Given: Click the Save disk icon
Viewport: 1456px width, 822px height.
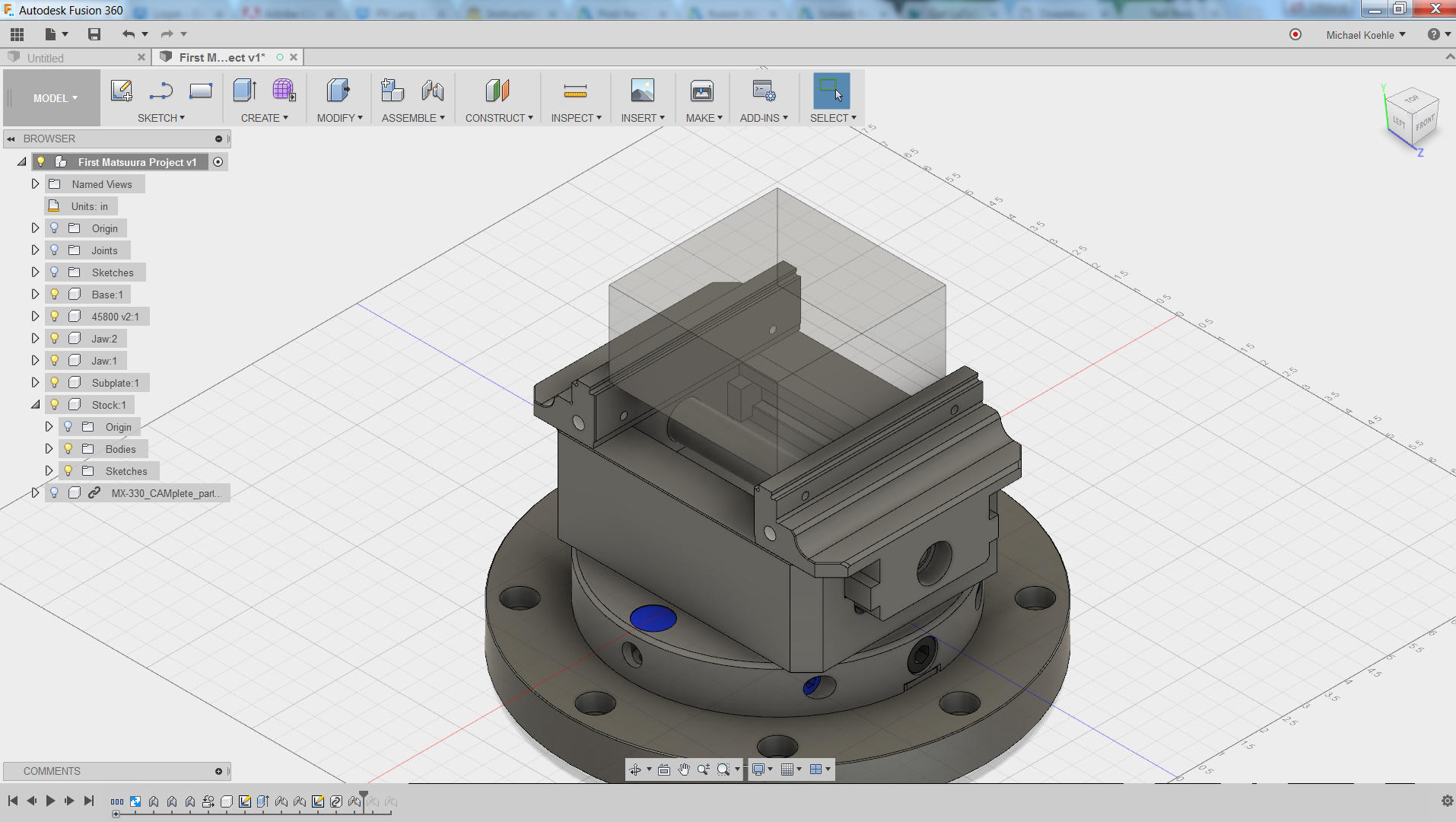Looking at the screenshot, I should pyautogui.click(x=94, y=34).
